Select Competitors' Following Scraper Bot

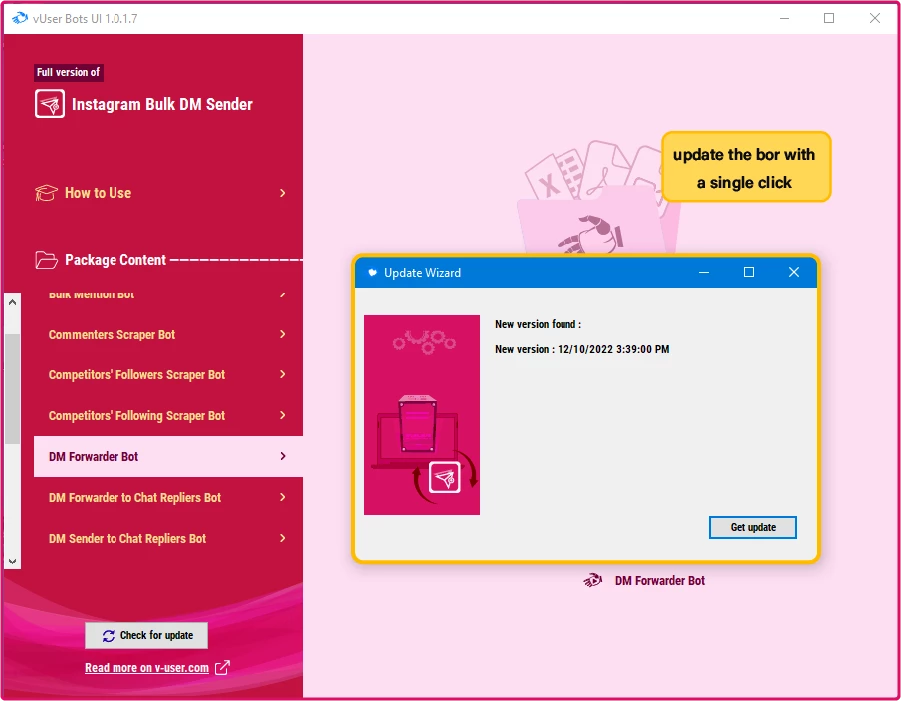[x=168, y=415]
